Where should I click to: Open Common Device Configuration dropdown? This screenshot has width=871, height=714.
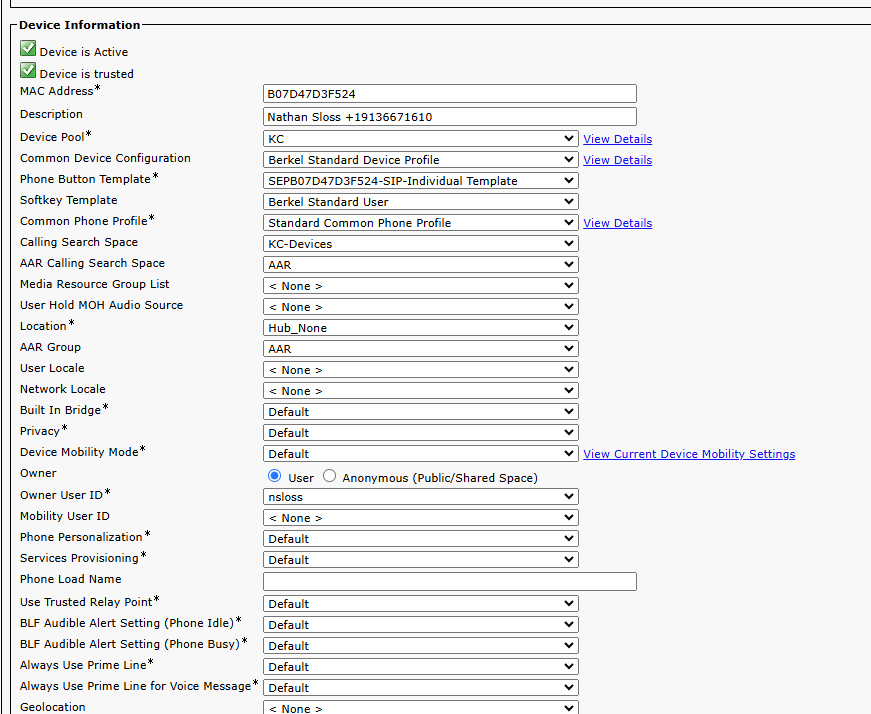(x=421, y=159)
